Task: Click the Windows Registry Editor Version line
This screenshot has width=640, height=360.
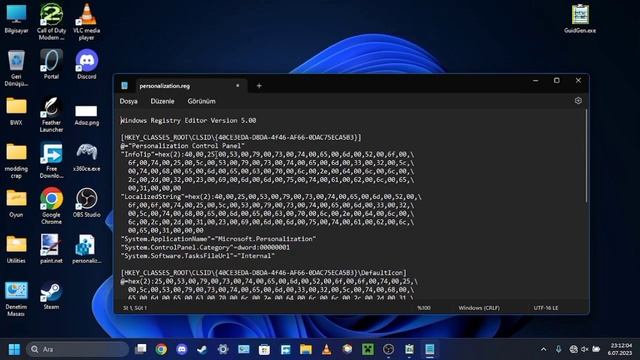Action: 189,120
